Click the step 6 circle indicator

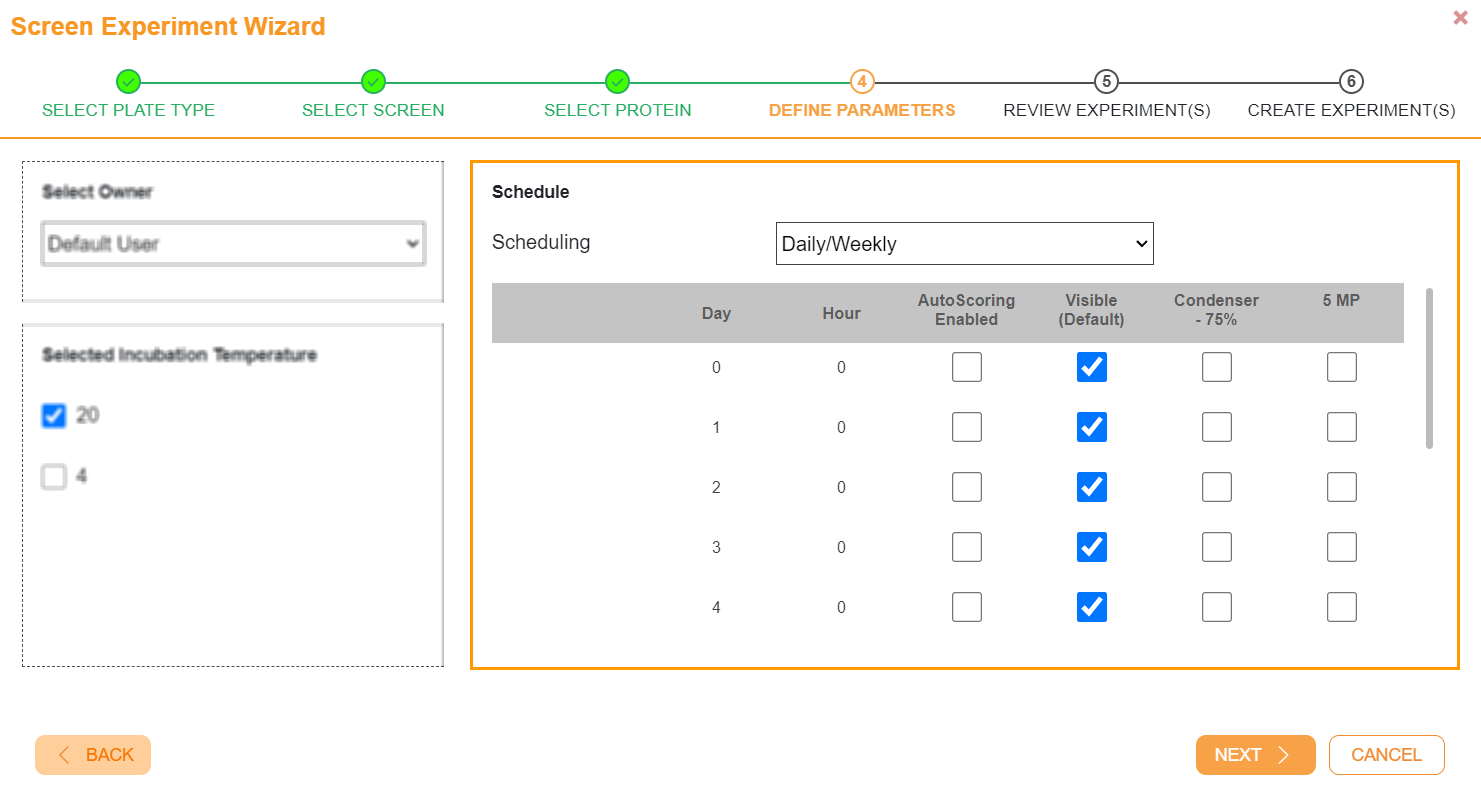pos(1351,82)
